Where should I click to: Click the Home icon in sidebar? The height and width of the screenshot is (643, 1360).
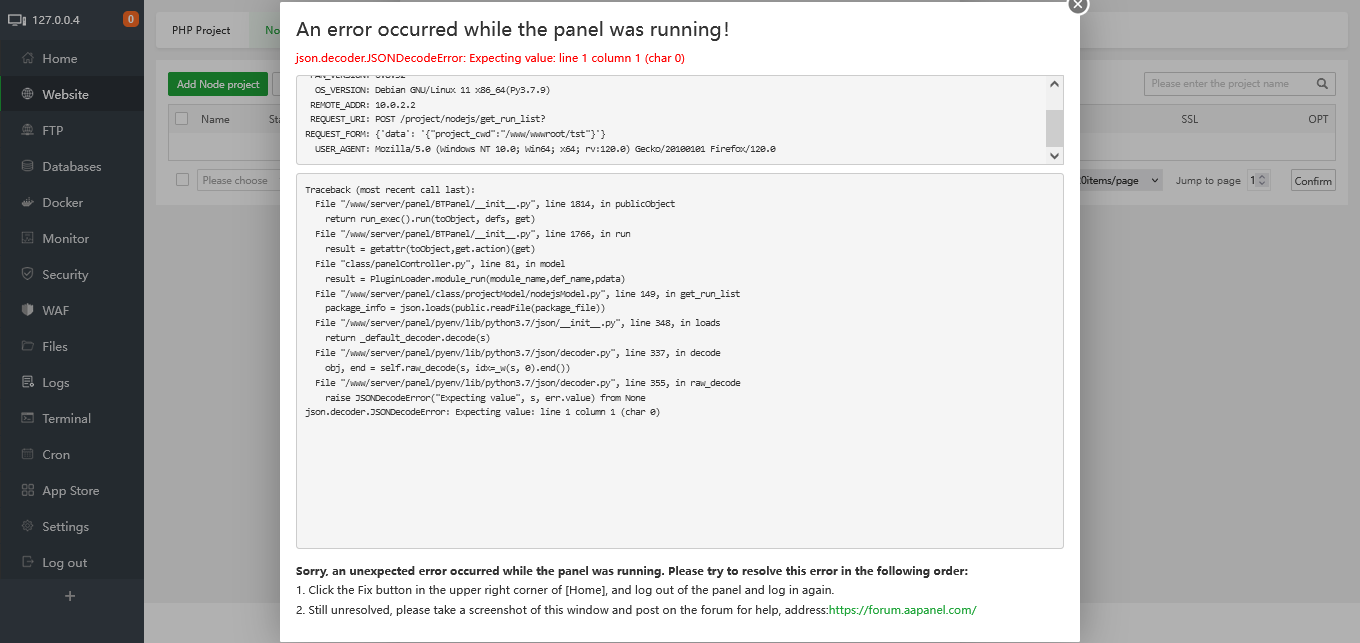point(27,59)
